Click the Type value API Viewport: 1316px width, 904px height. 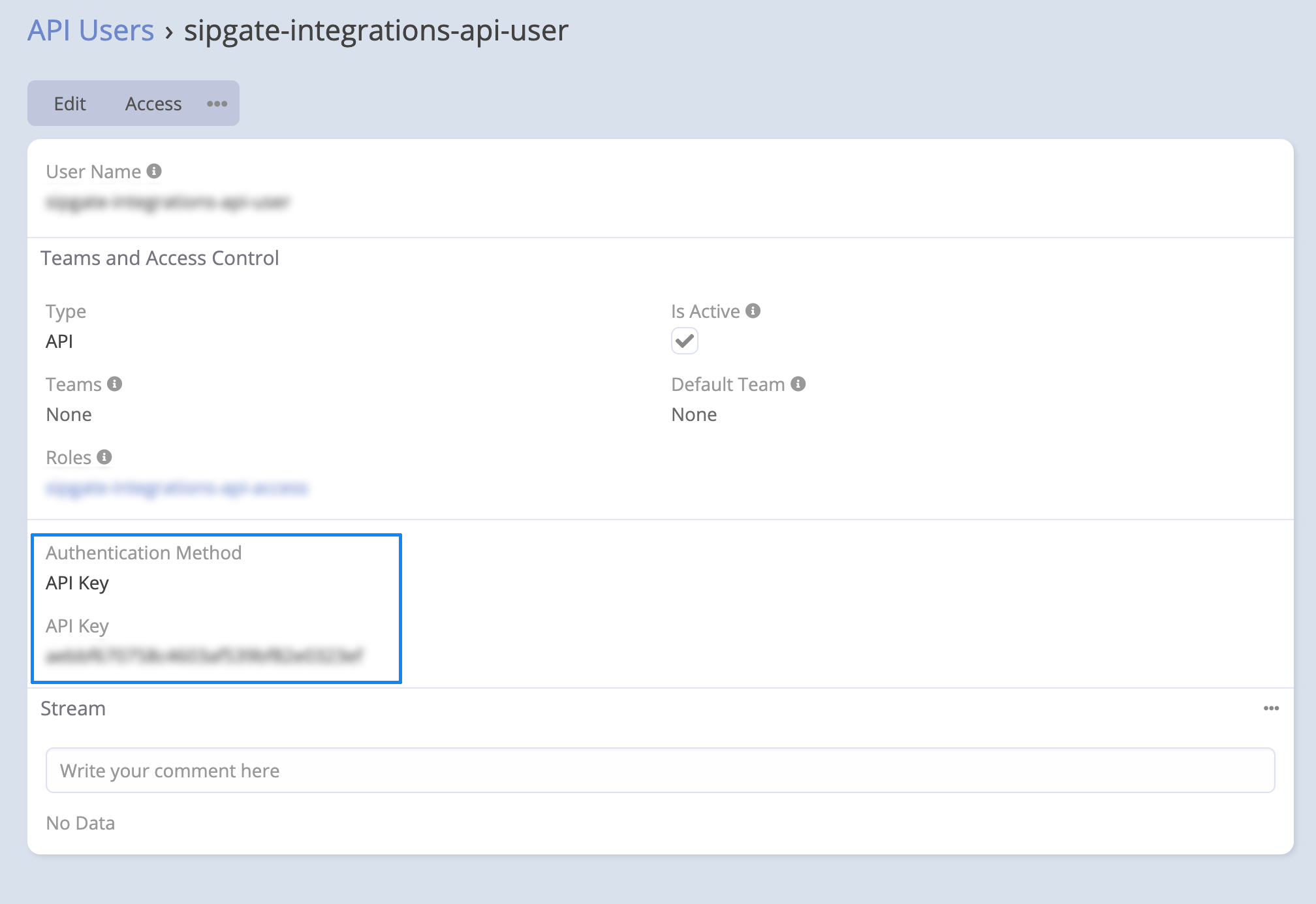point(59,341)
